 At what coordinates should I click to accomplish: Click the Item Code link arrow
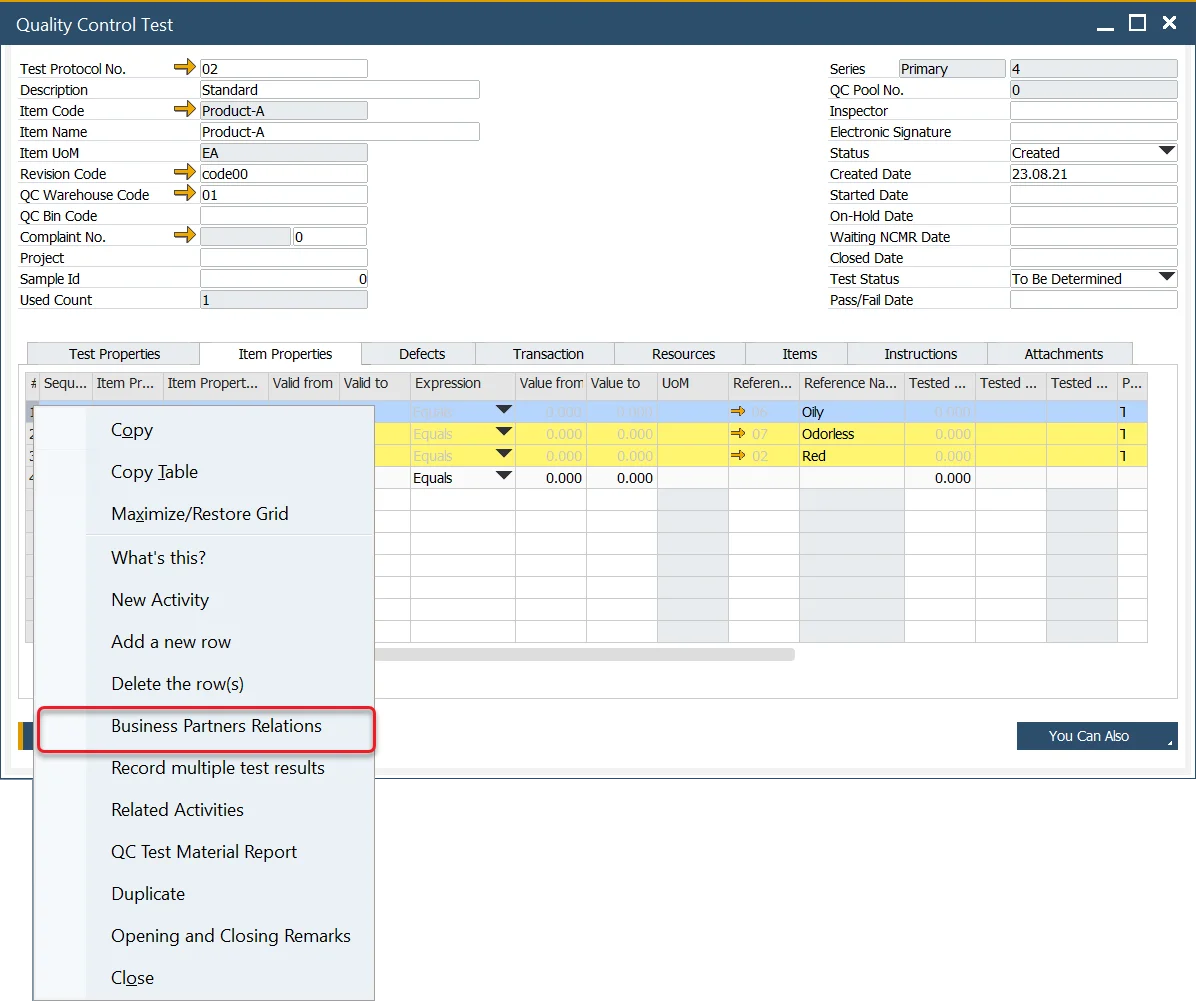click(x=185, y=110)
